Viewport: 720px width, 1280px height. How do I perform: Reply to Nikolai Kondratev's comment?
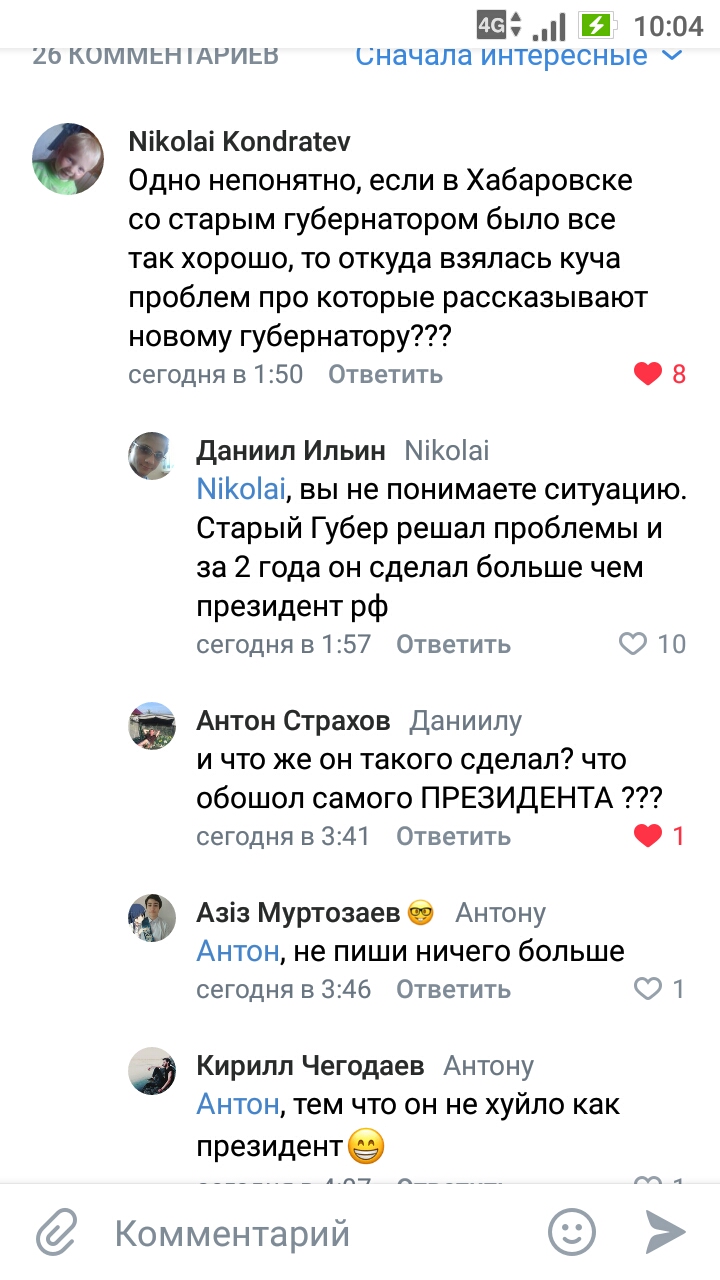click(385, 374)
